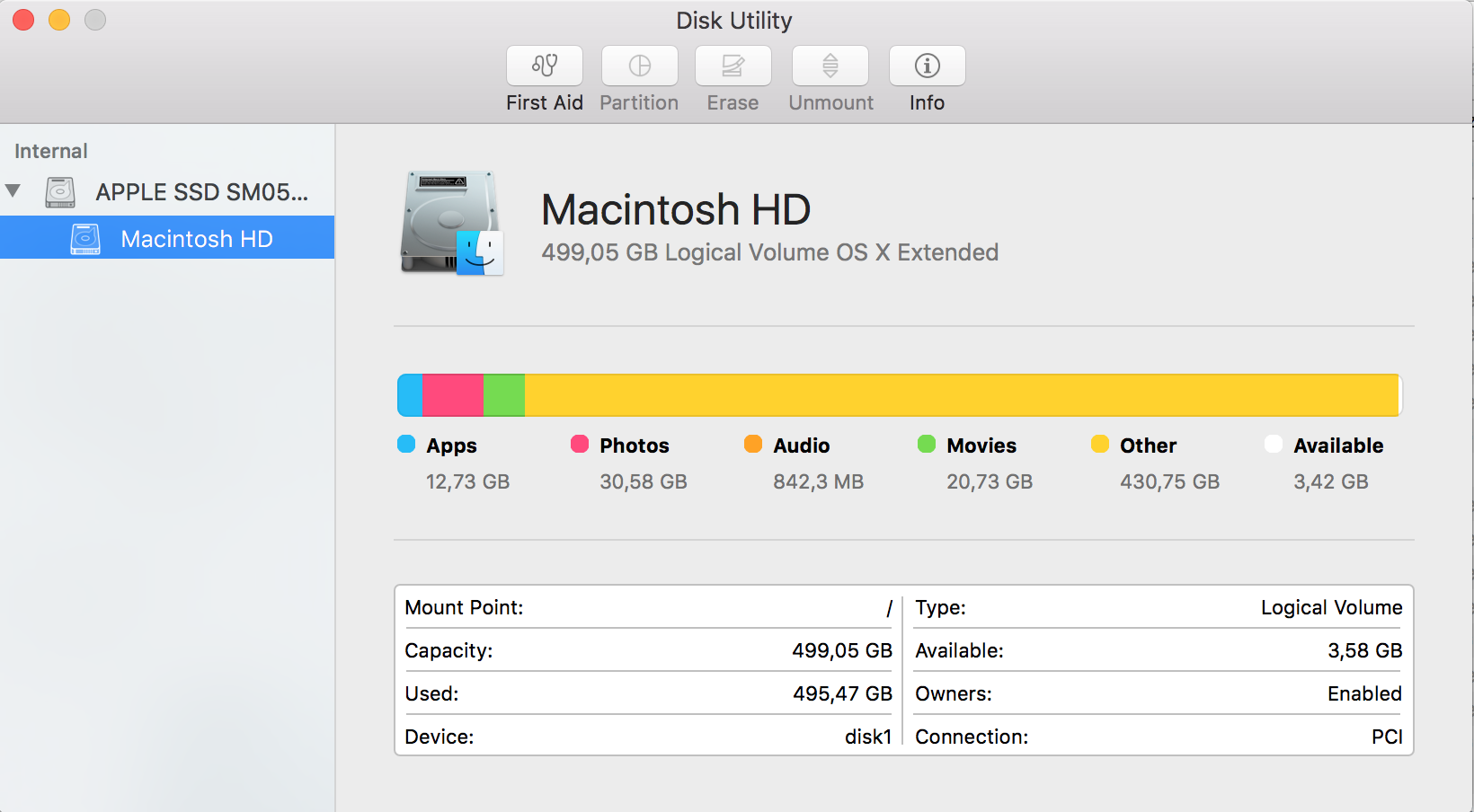
Task: Click the 12,73 GB Apps value
Action: (467, 482)
